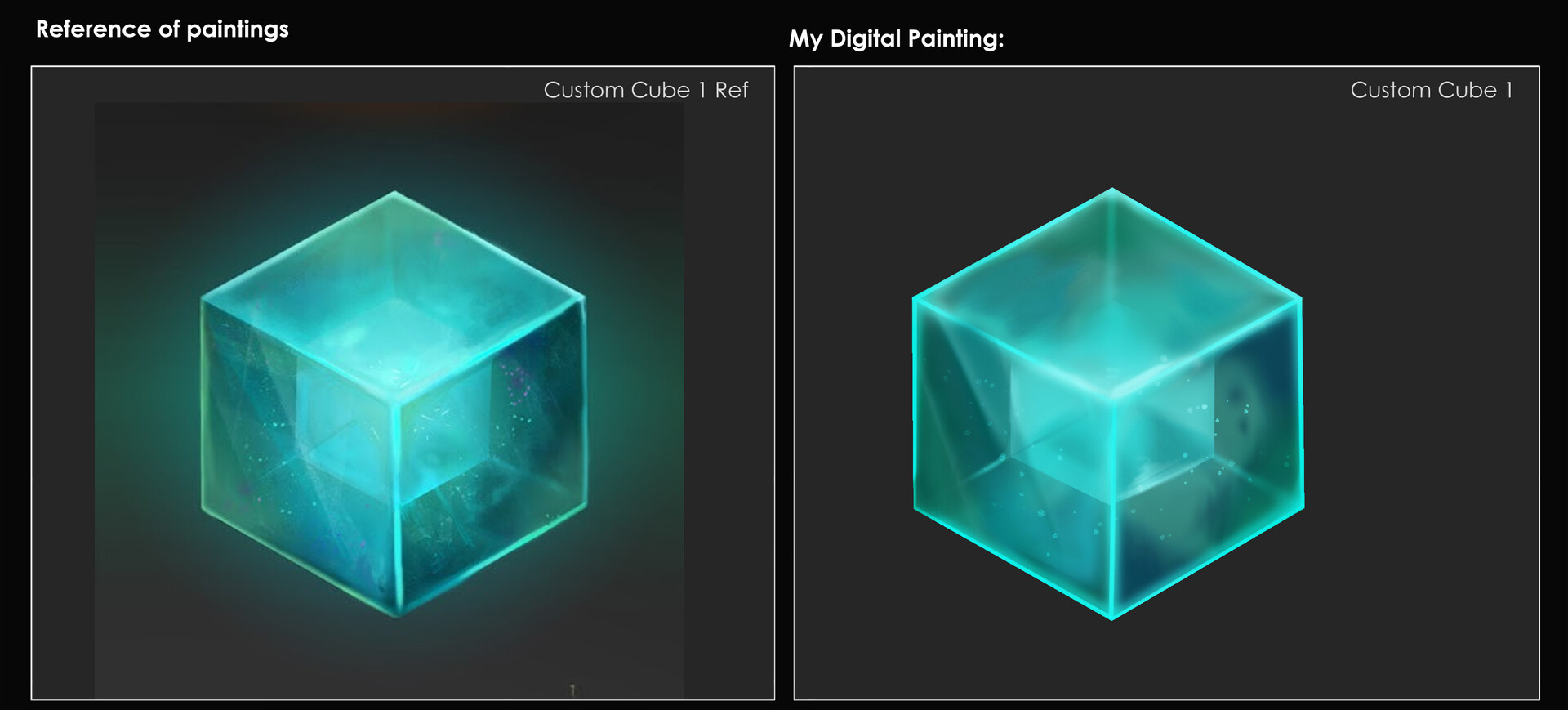This screenshot has height=710, width=1568.
Task: Click the 'My Digital Painting:' heading
Action: click(x=896, y=39)
